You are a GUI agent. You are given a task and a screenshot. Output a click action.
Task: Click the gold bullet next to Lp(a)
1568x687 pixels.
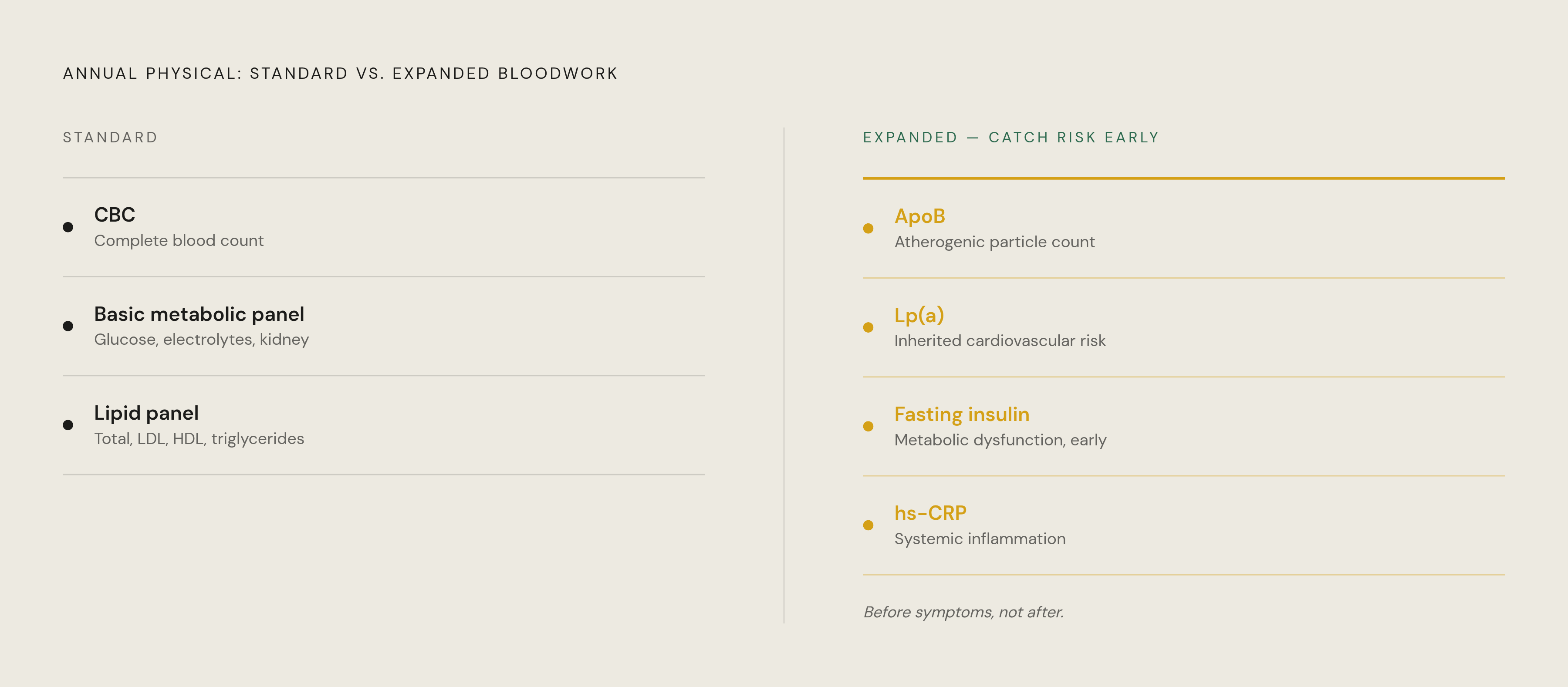[x=868, y=327]
